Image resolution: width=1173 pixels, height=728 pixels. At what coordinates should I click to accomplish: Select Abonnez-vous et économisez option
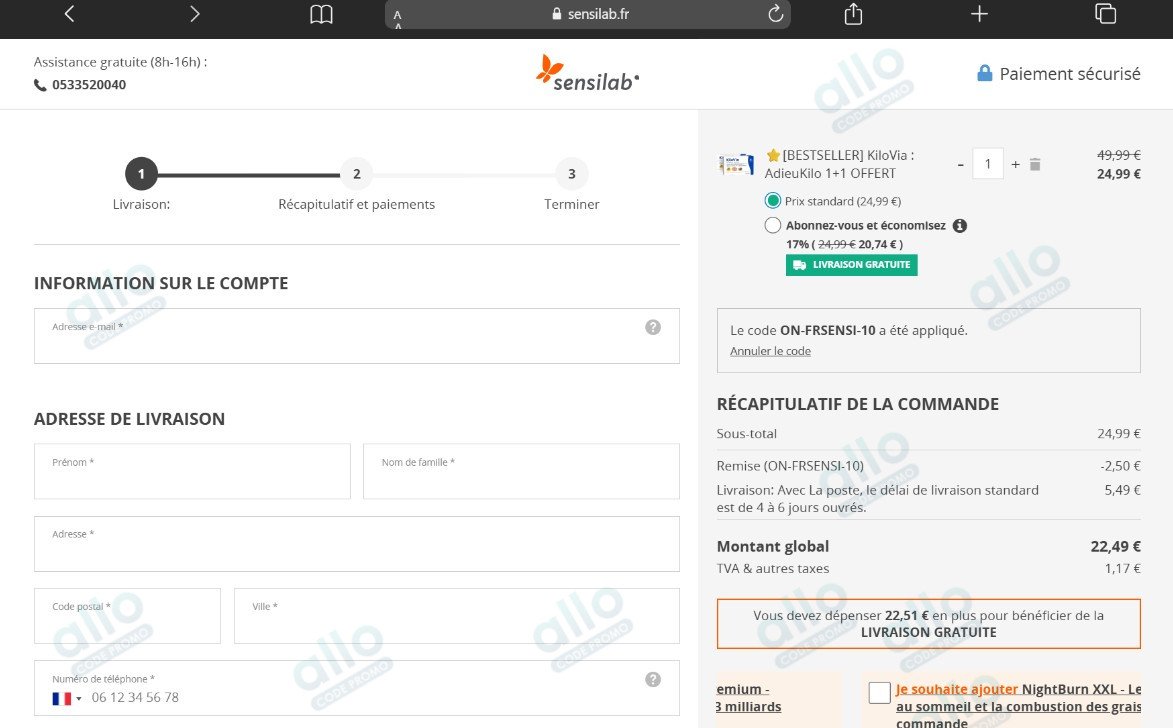click(773, 225)
